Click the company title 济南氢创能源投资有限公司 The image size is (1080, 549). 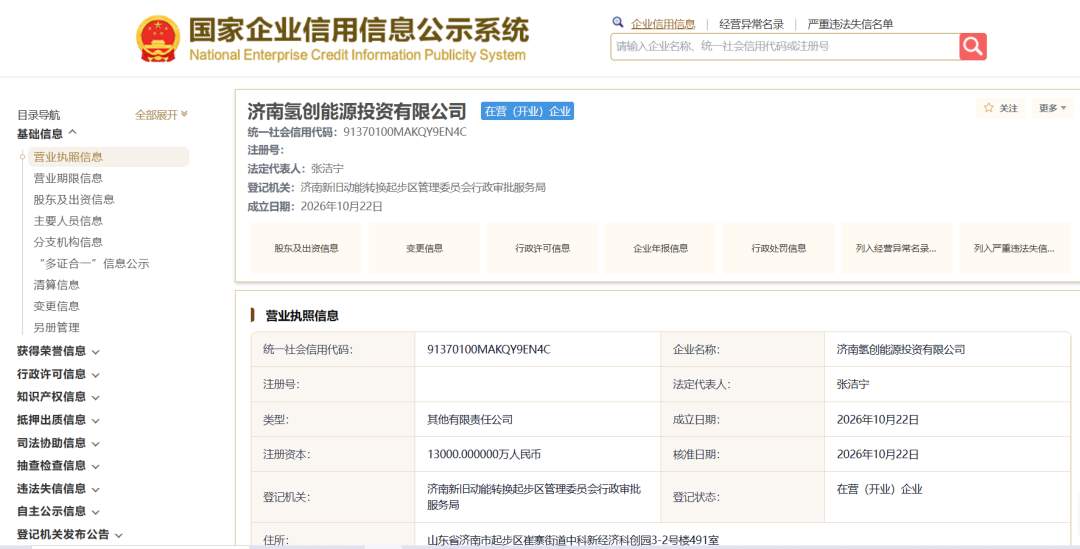pyautogui.click(x=357, y=111)
